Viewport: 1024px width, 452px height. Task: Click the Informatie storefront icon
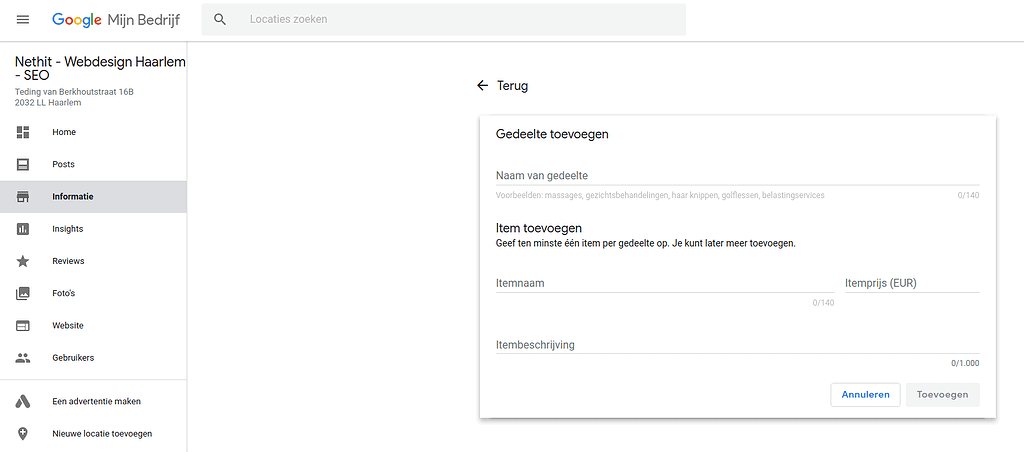pos(23,197)
